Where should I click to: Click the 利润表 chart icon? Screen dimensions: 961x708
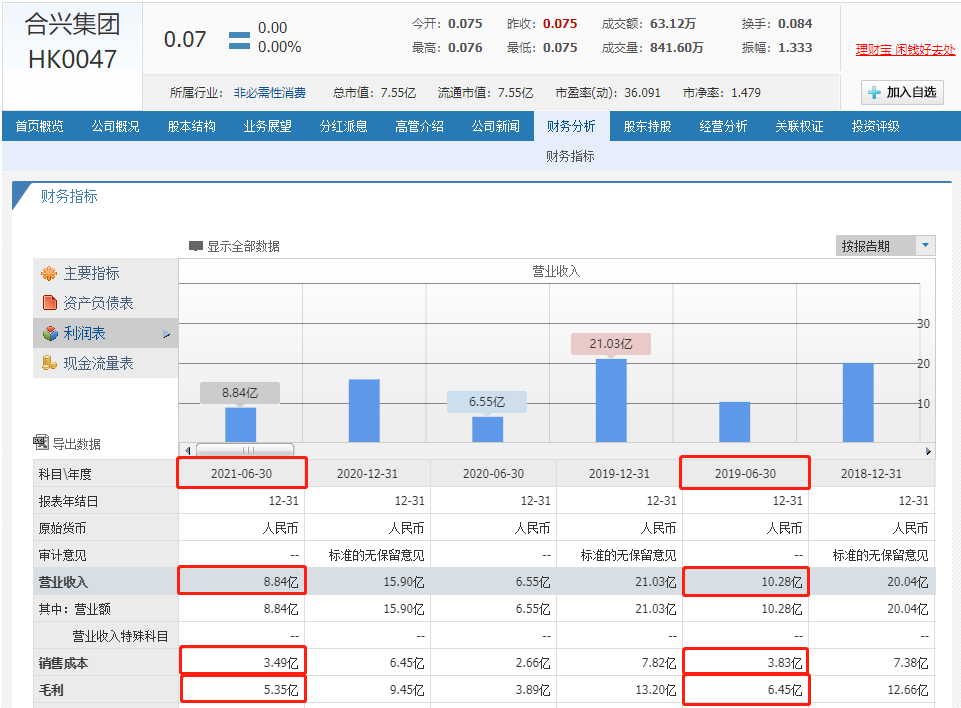pos(49,333)
